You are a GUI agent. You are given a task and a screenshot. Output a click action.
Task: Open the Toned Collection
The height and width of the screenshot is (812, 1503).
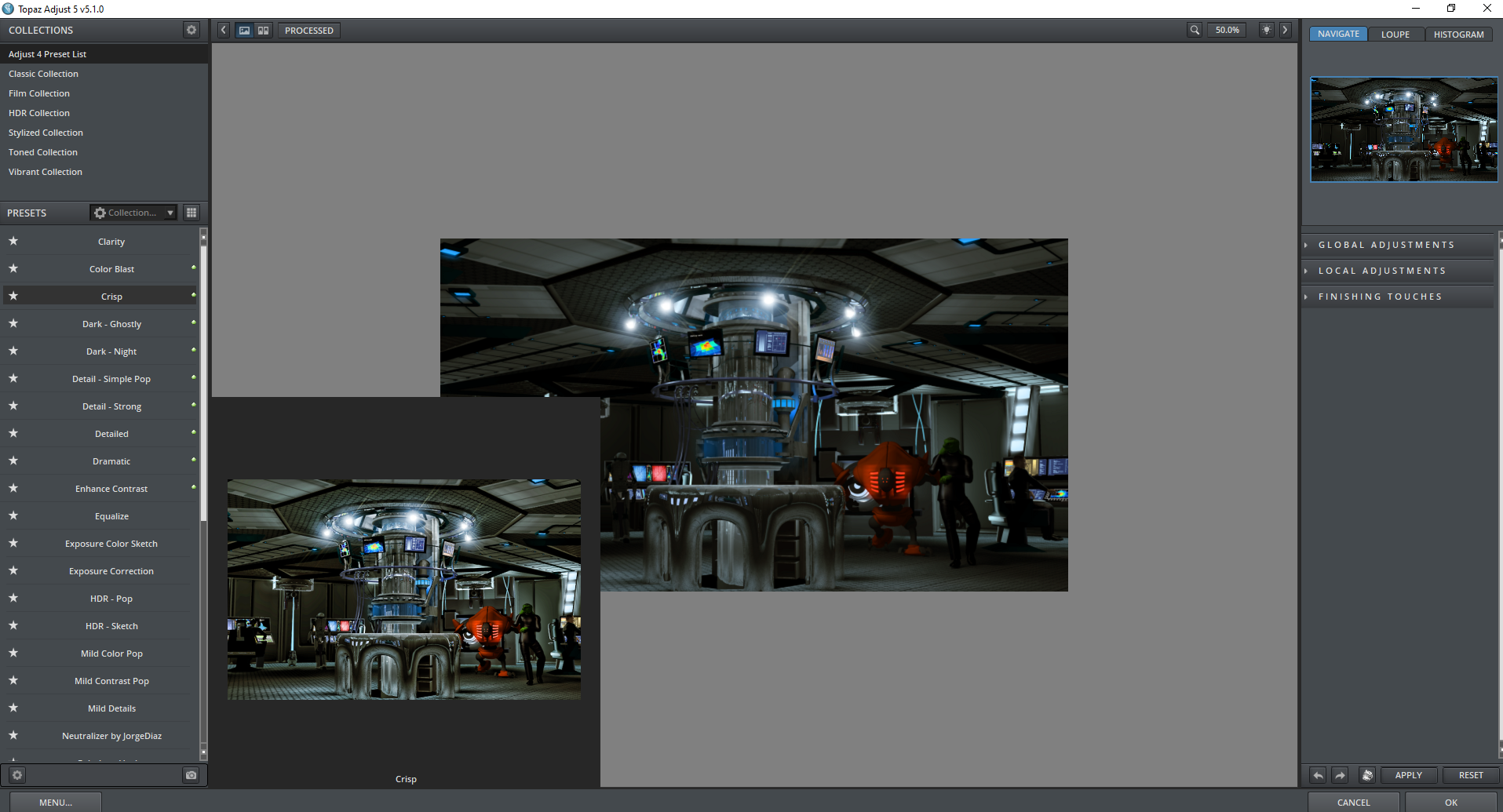pyautogui.click(x=104, y=152)
